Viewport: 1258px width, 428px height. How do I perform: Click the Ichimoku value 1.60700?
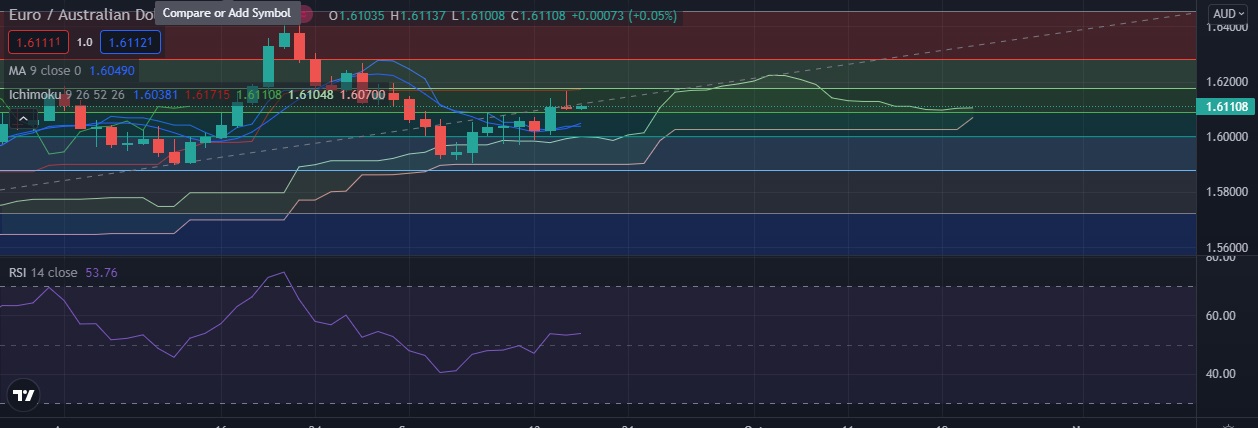pos(362,94)
